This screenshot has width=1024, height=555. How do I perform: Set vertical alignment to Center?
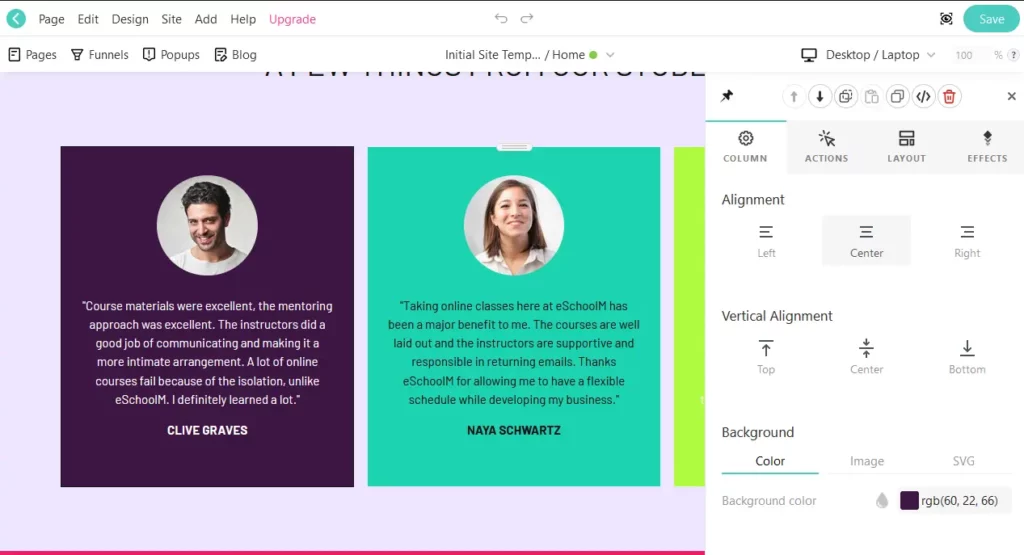coord(866,357)
